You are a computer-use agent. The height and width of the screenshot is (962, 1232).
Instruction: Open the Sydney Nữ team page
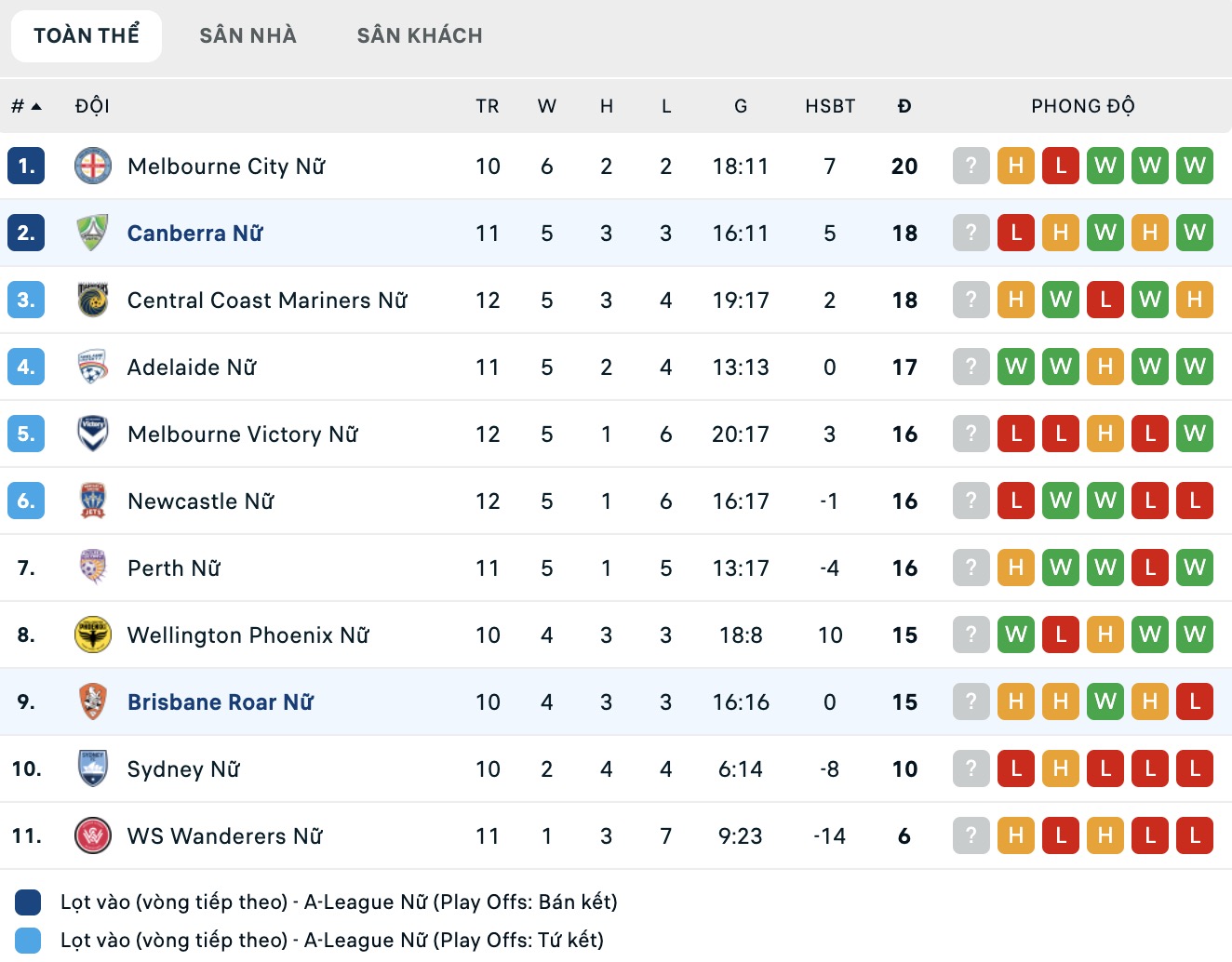(x=183, y=769)
